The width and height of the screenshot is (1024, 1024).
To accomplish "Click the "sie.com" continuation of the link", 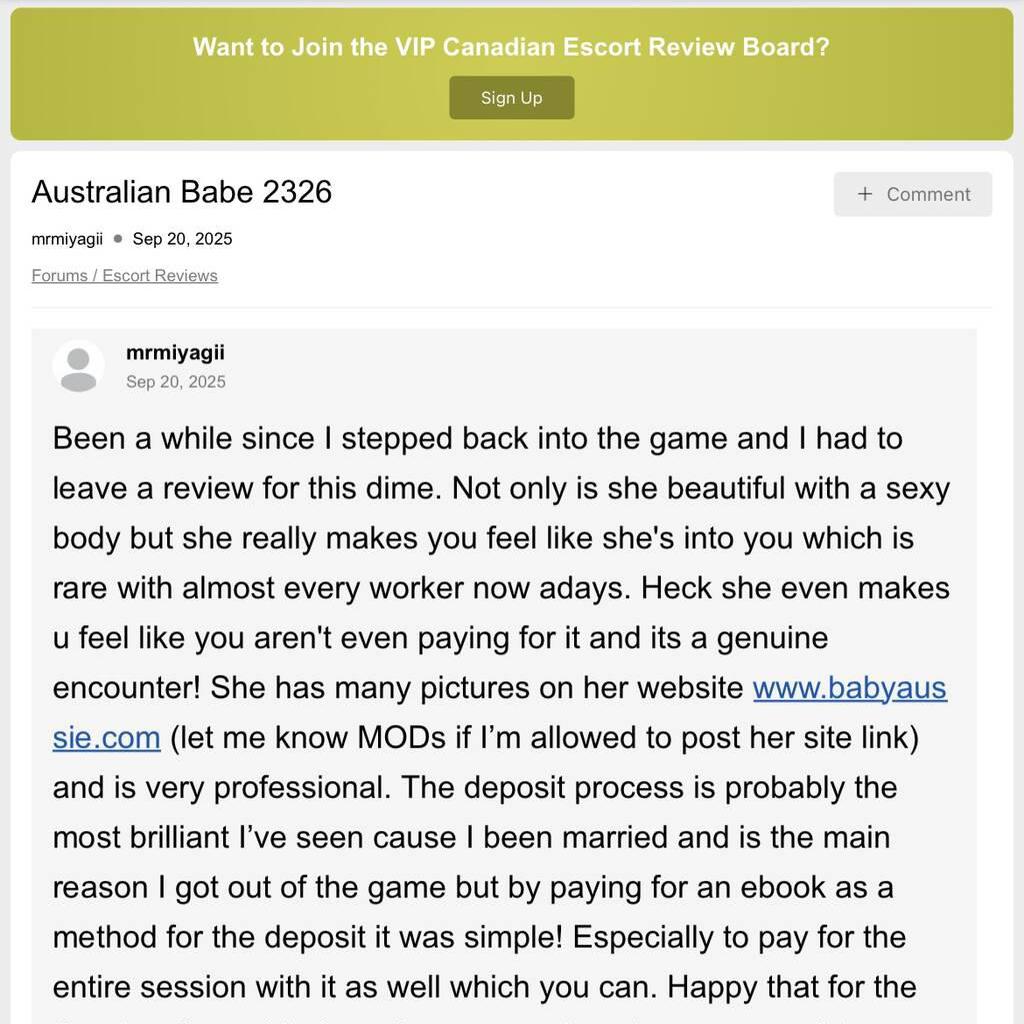I will point(106,738).
